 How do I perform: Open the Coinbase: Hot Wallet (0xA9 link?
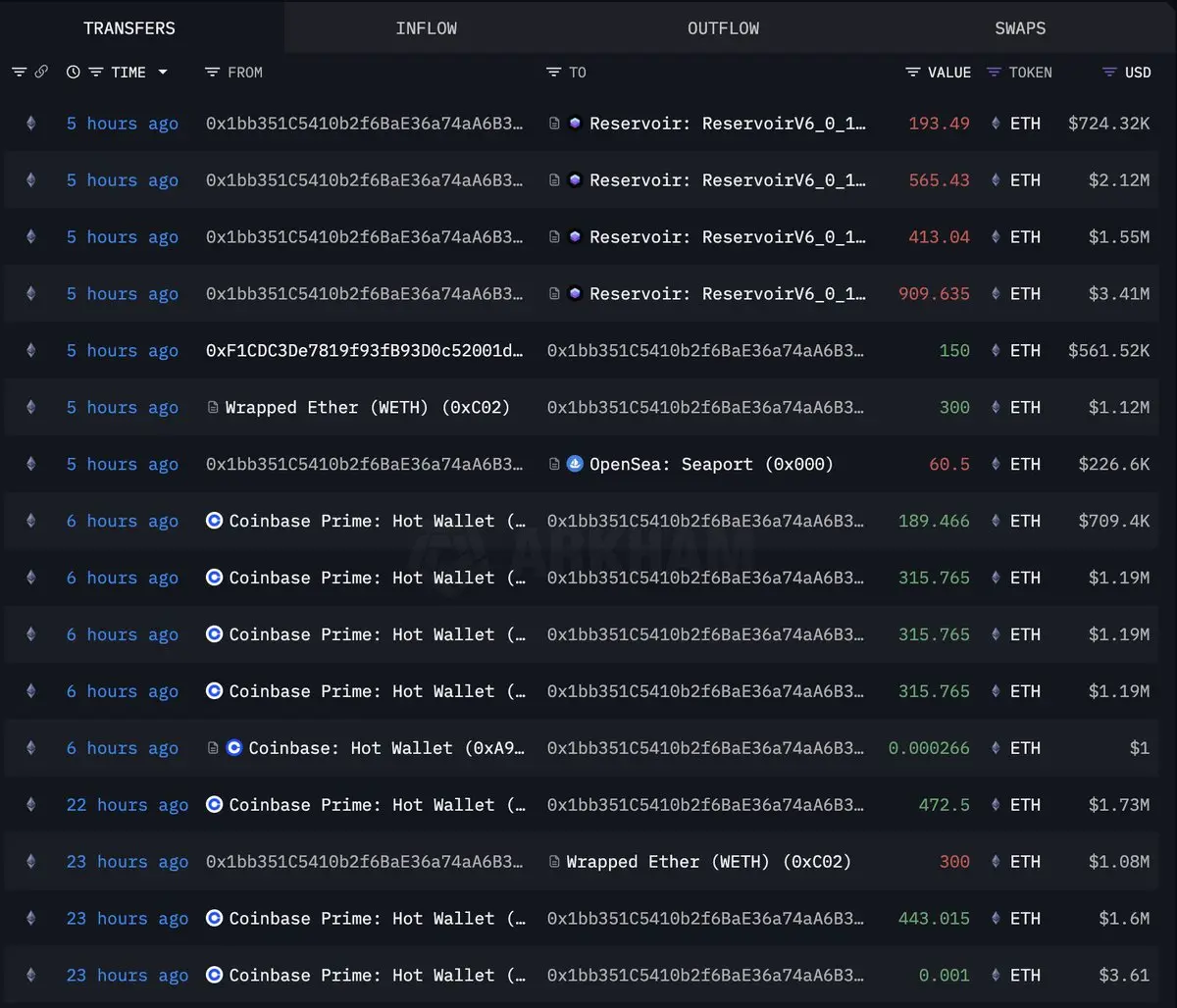386,748
